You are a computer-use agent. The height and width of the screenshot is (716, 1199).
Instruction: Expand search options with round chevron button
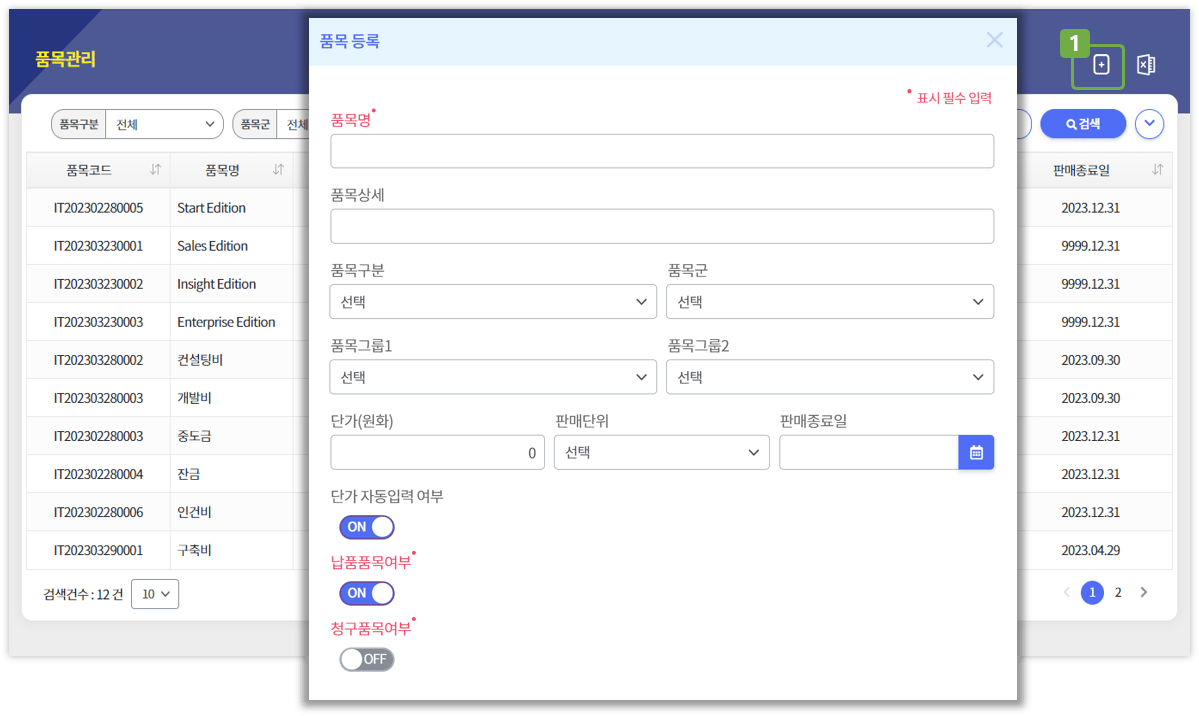pos(1149,124)
